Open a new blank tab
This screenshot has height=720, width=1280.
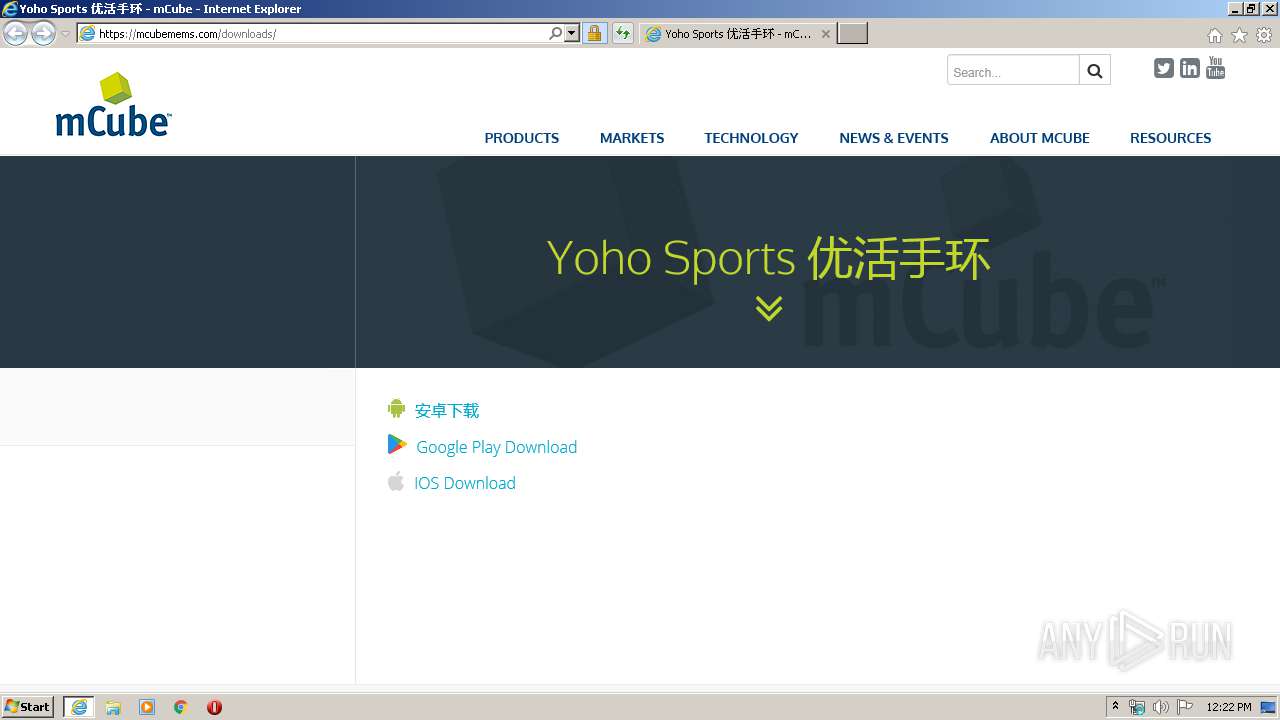coord(852,33)
